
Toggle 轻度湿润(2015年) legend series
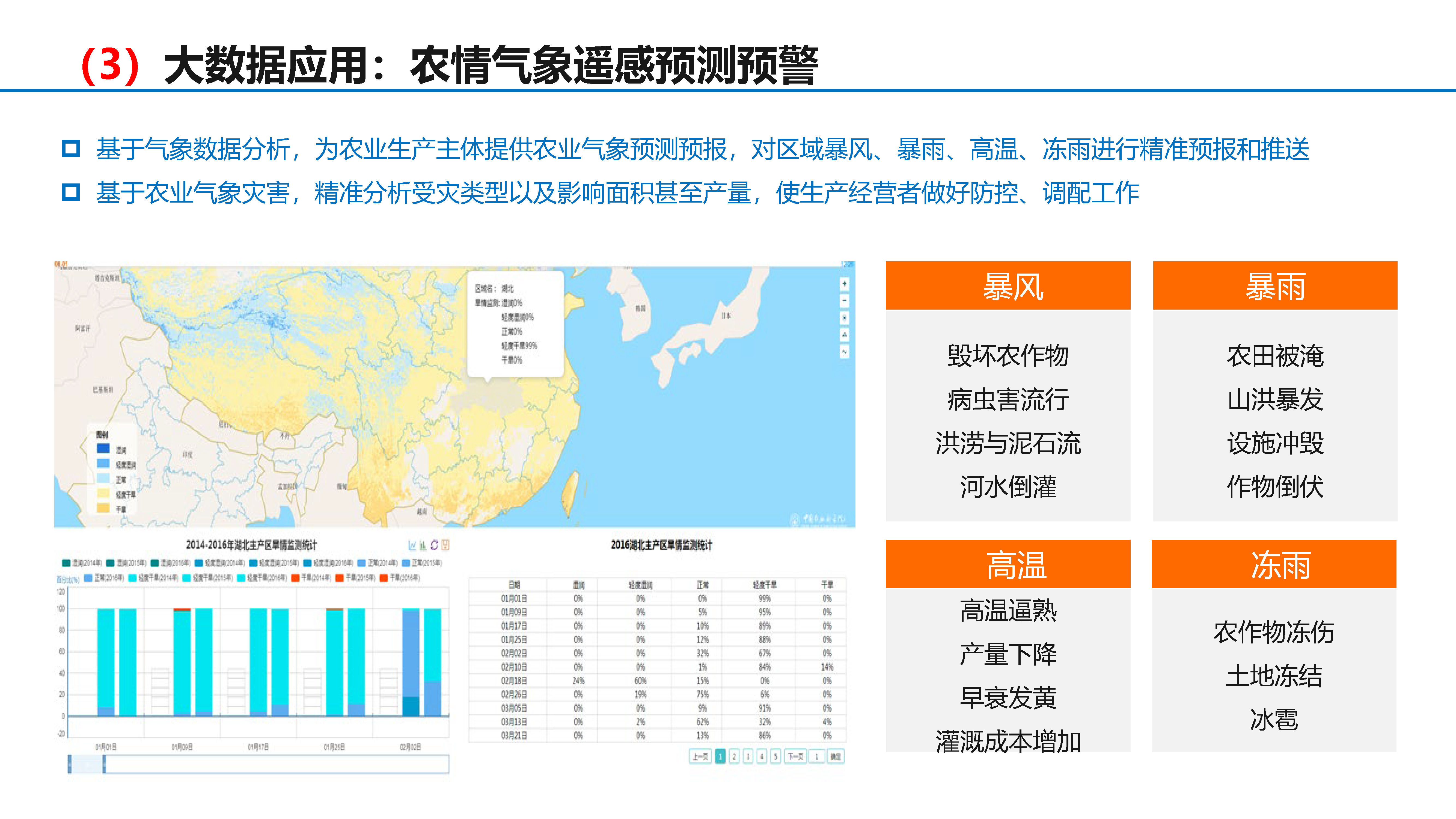tap(274, 563)
